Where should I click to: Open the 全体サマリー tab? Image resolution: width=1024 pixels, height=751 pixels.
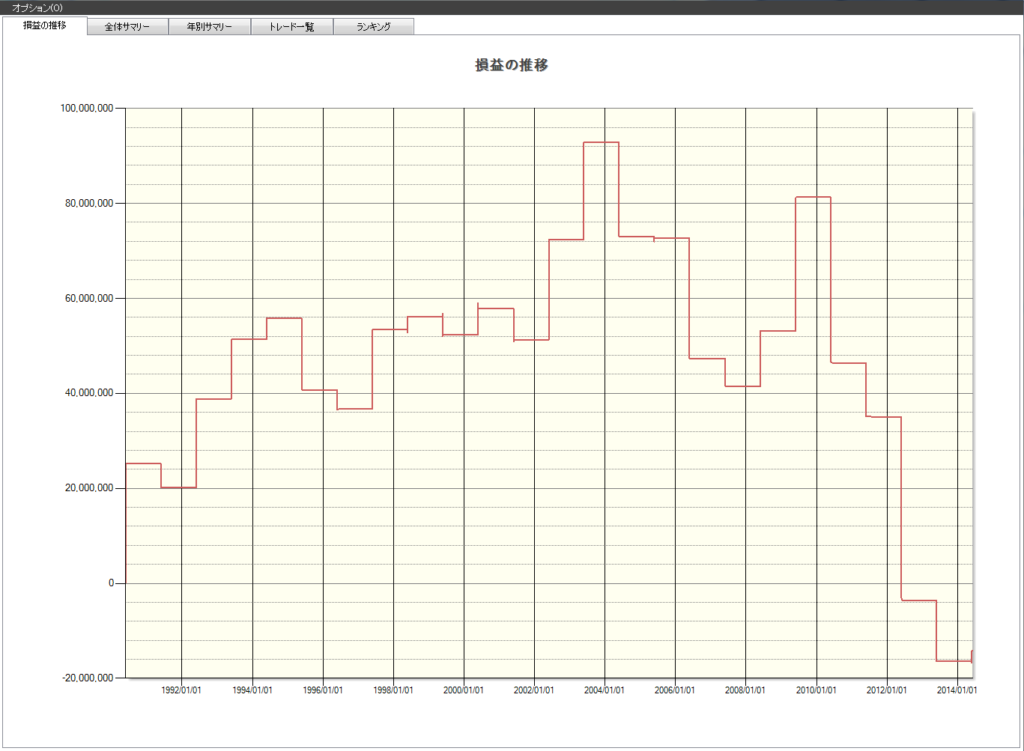tap(127, 27)
